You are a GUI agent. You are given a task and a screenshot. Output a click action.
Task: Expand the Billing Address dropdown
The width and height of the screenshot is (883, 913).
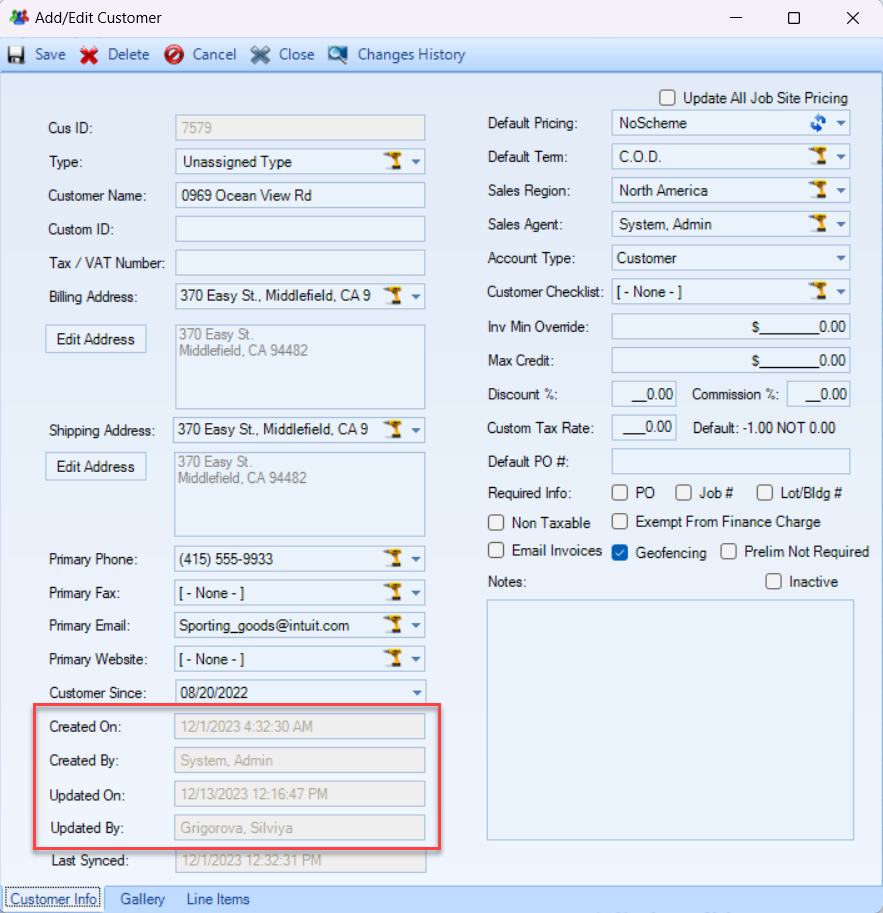pyautogui.click(x=416, y=297)
